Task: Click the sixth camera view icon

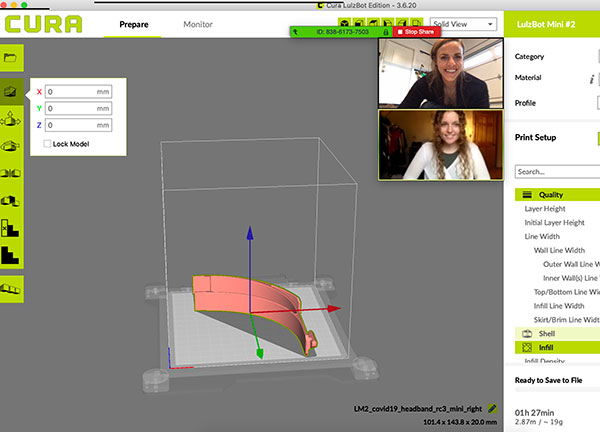Action: [x=416, y=23]
